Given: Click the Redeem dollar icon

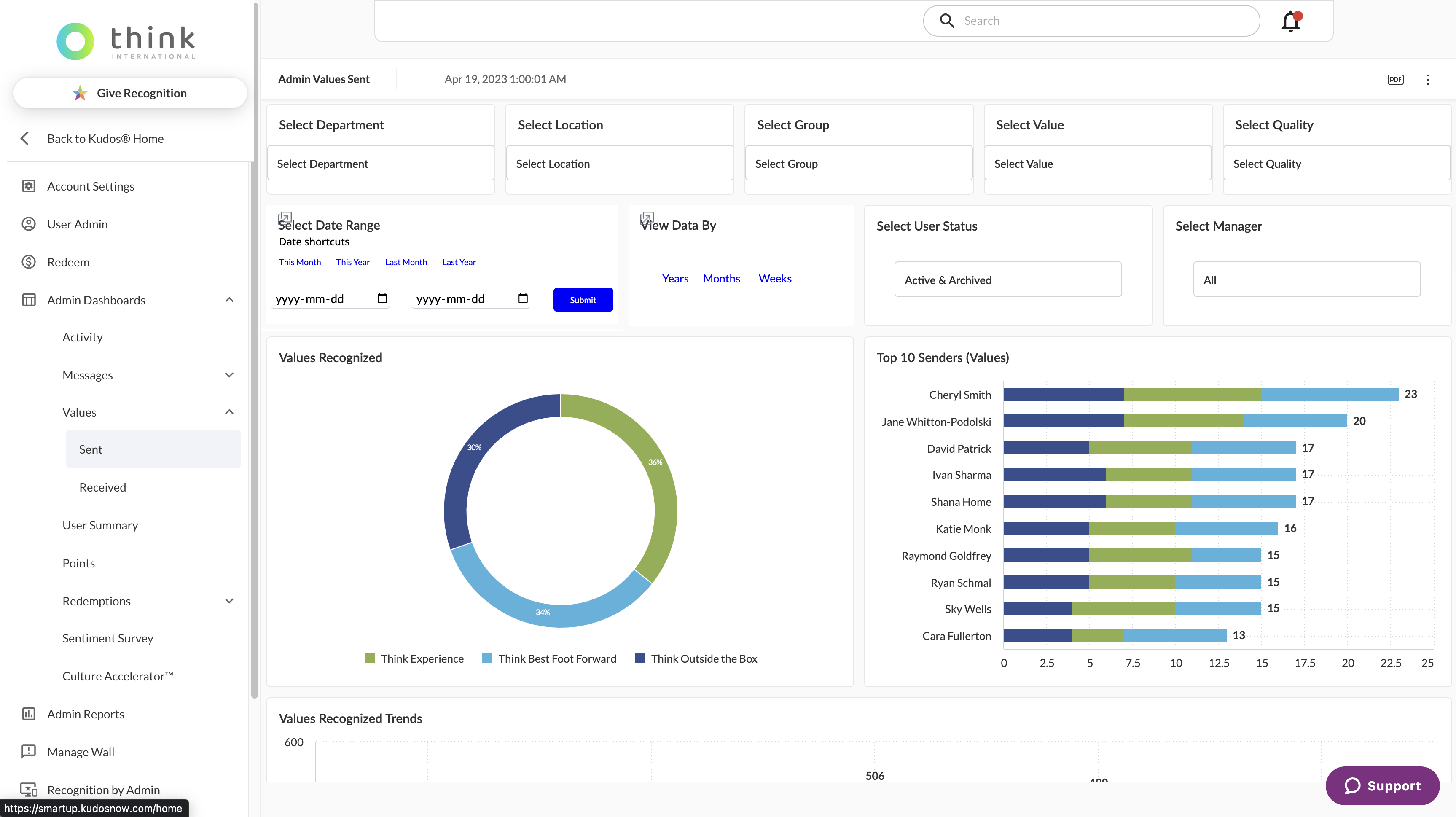Looking at the screenshot, I should point(28,262).
